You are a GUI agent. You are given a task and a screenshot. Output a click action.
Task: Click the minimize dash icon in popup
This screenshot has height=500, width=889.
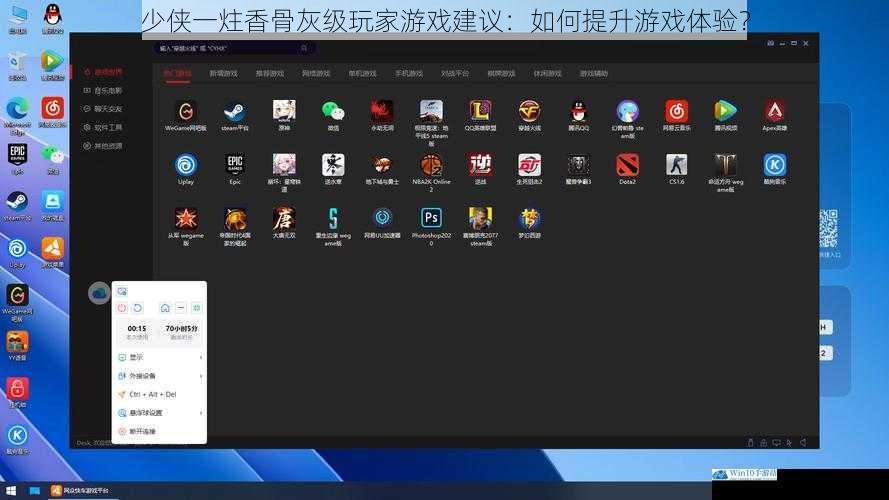181,308
